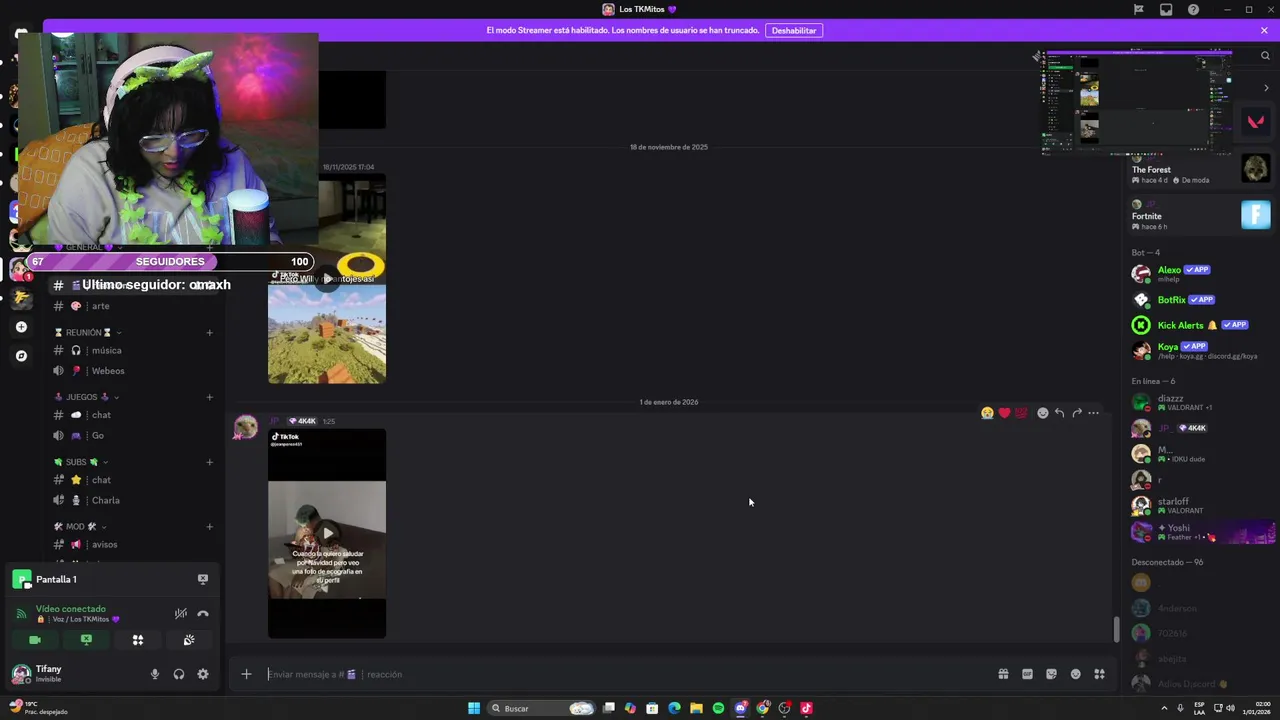The width and height of the screenshot is (1280, 720).
Task: Mute the microphone next to Tifany
Action: 155,674
